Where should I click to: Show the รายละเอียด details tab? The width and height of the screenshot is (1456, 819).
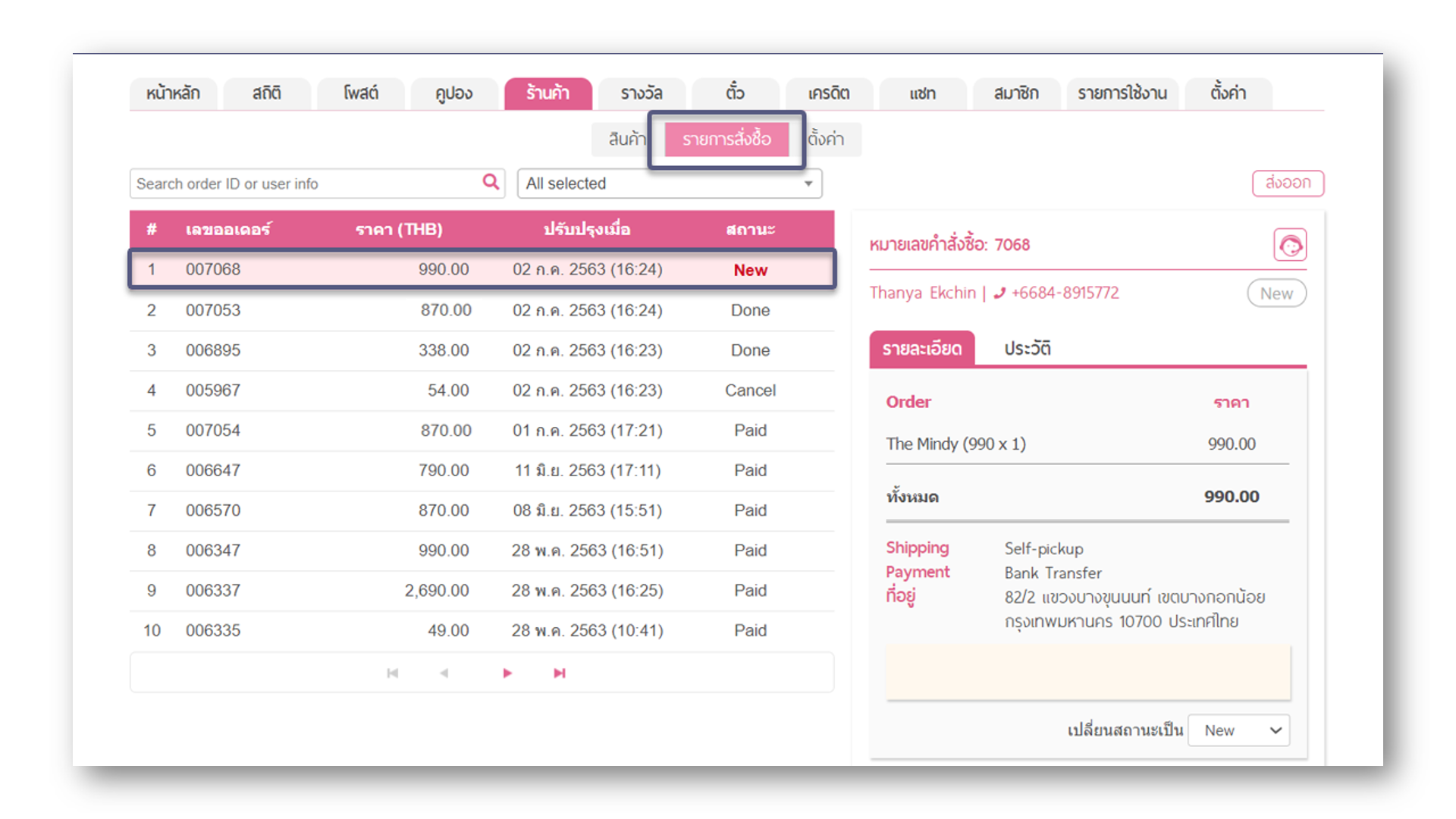(x=922, y=348)
